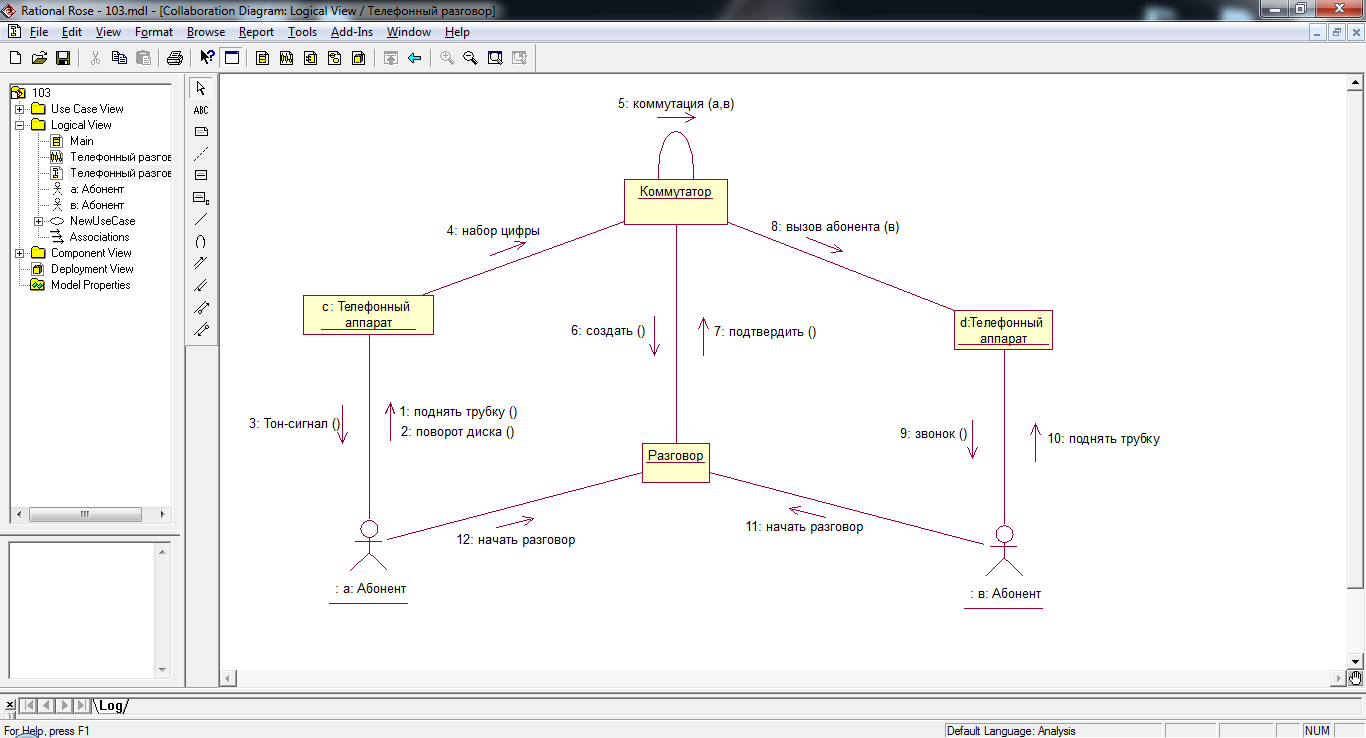The image size is (1366, 738).
Task: Open the Report menu
Action: (x=256, y=32)
